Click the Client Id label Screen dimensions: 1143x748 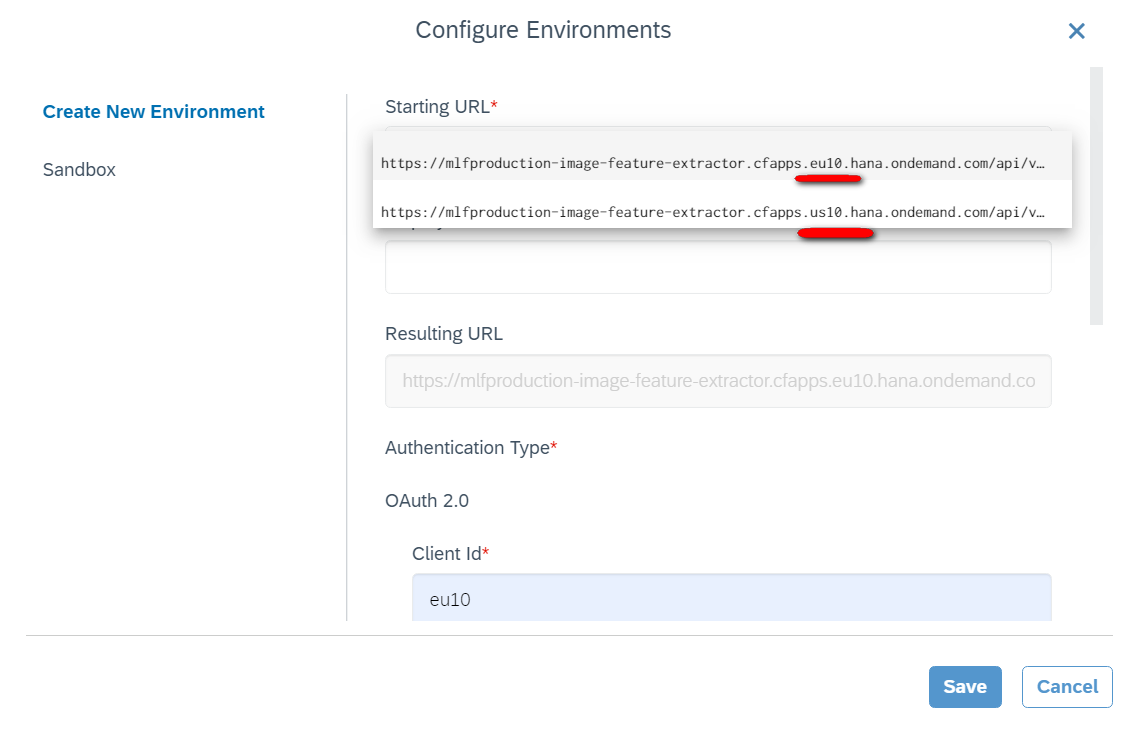446,553
